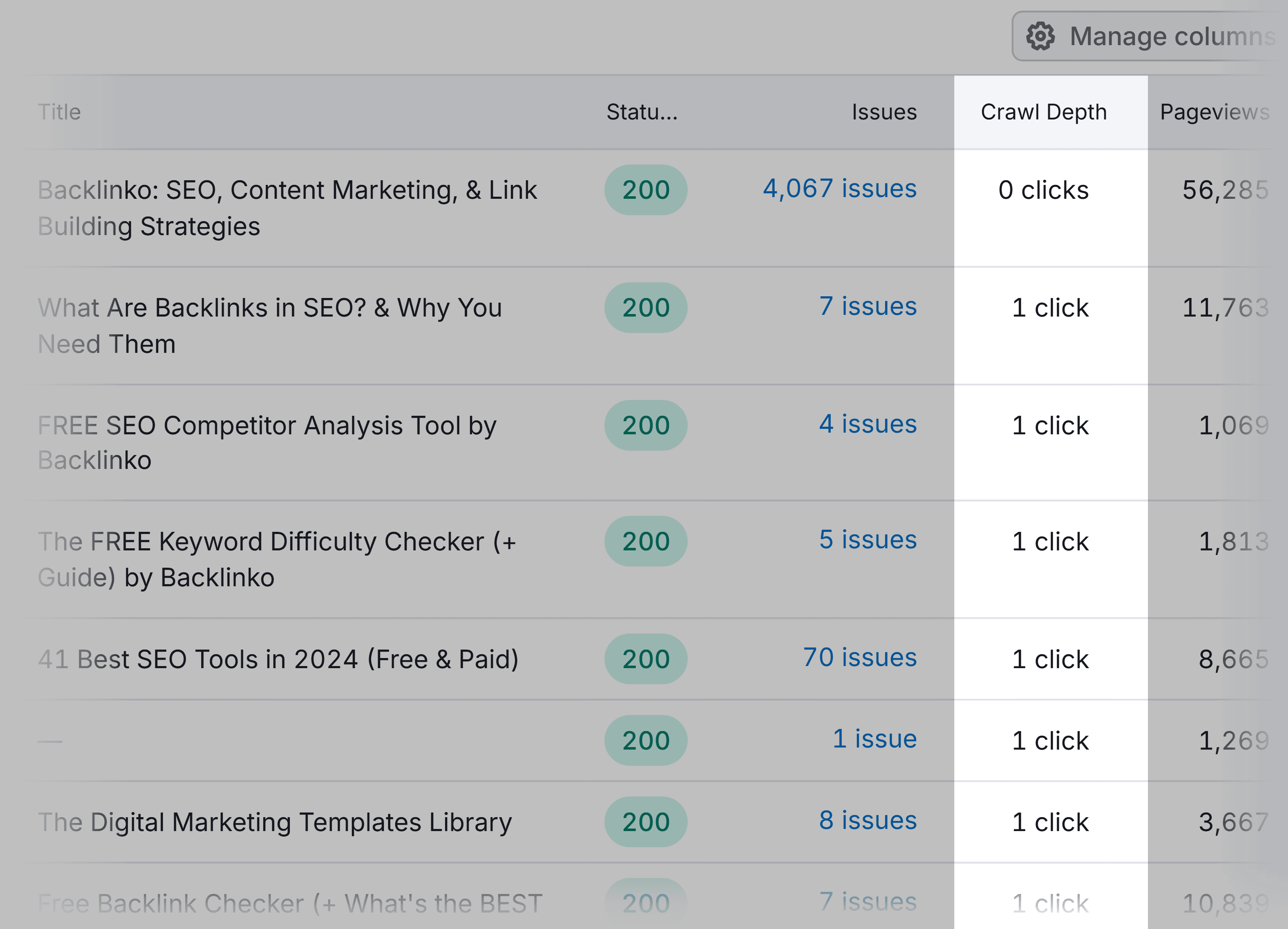
Task: Click the 200 badge for FREE Keyword Difficulty Checker
Action: tap(646, 541)
